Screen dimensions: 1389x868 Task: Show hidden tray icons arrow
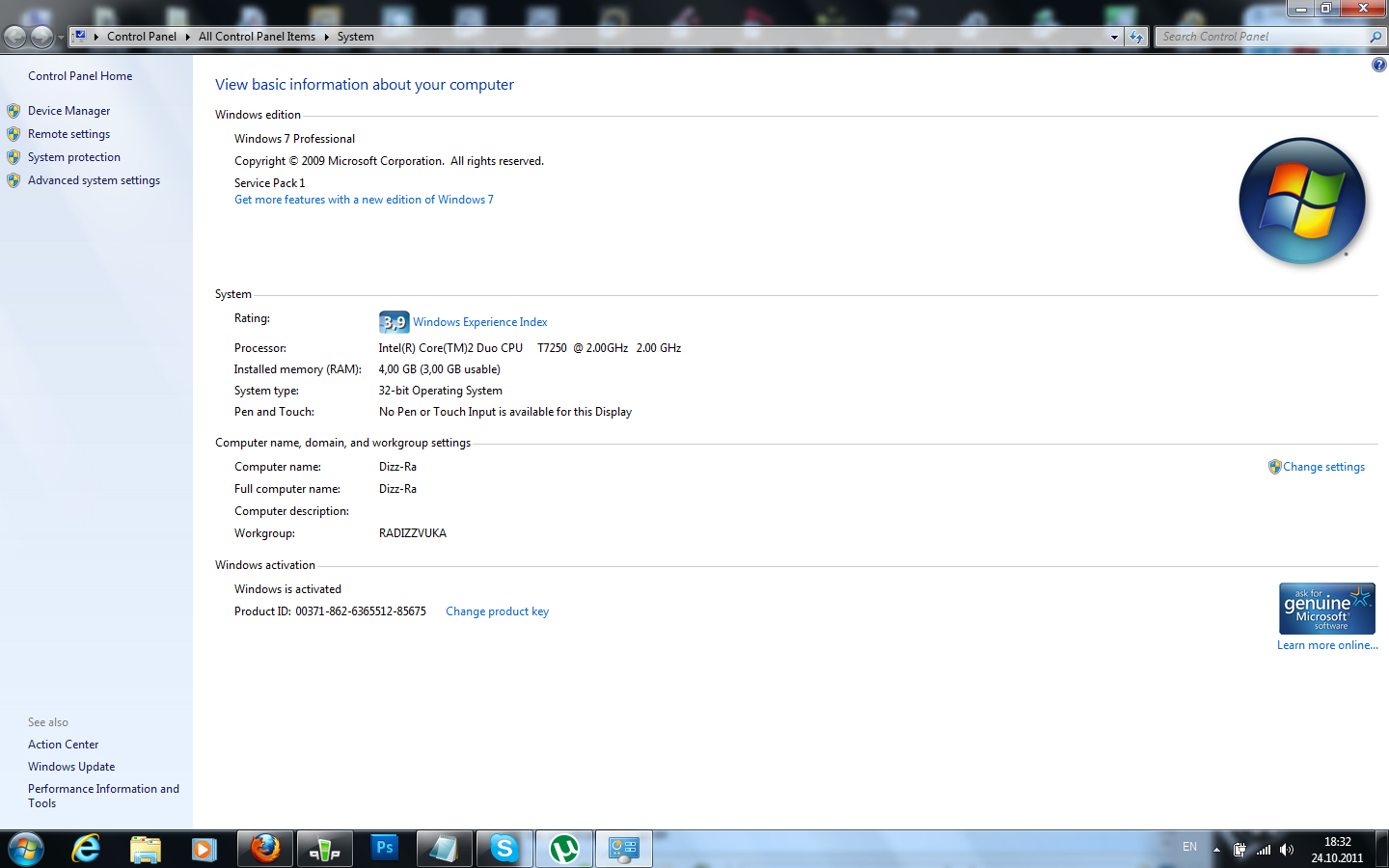[x=1217, y=850]
